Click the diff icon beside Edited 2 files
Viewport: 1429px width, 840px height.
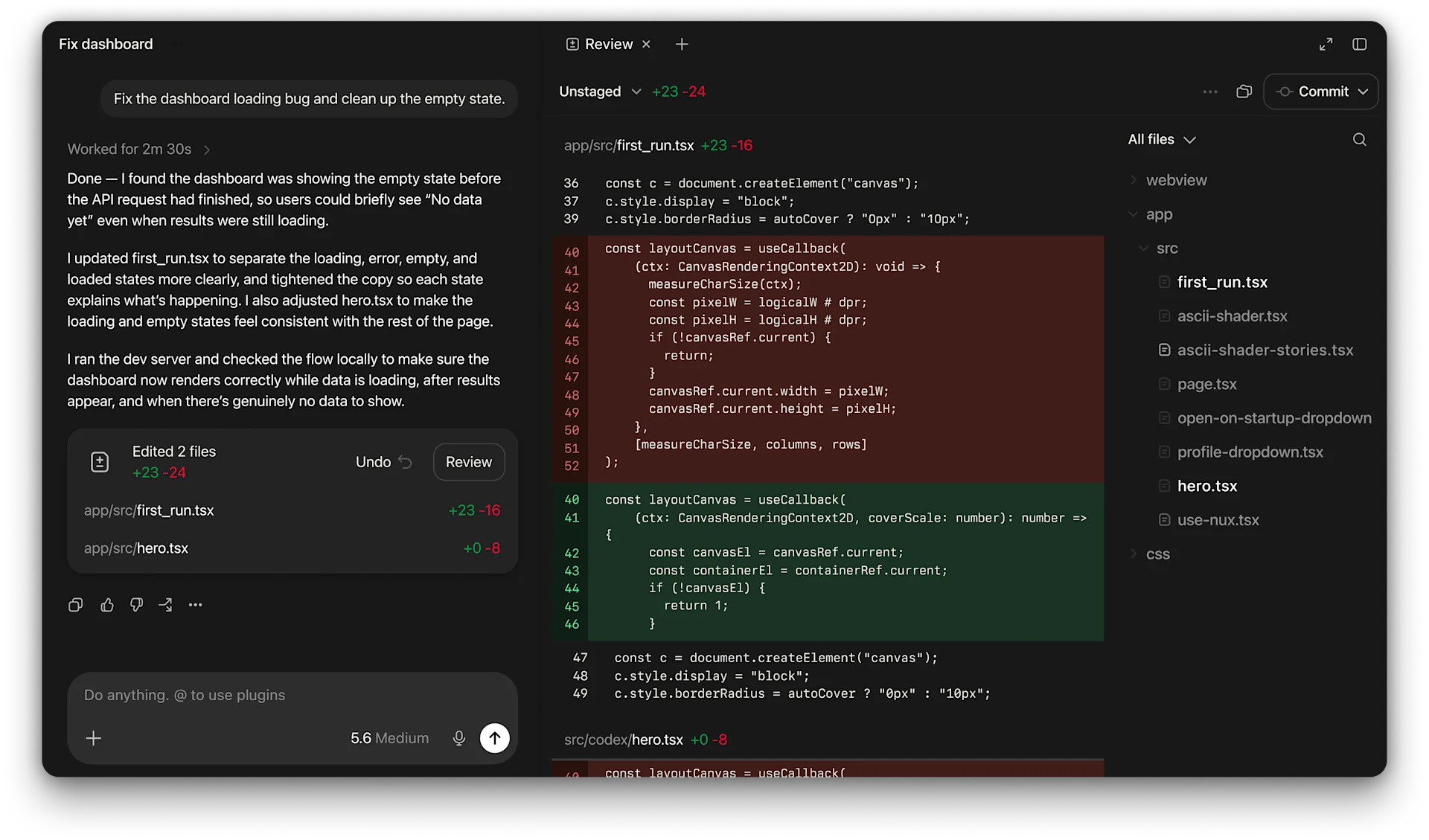click(100, 462)
